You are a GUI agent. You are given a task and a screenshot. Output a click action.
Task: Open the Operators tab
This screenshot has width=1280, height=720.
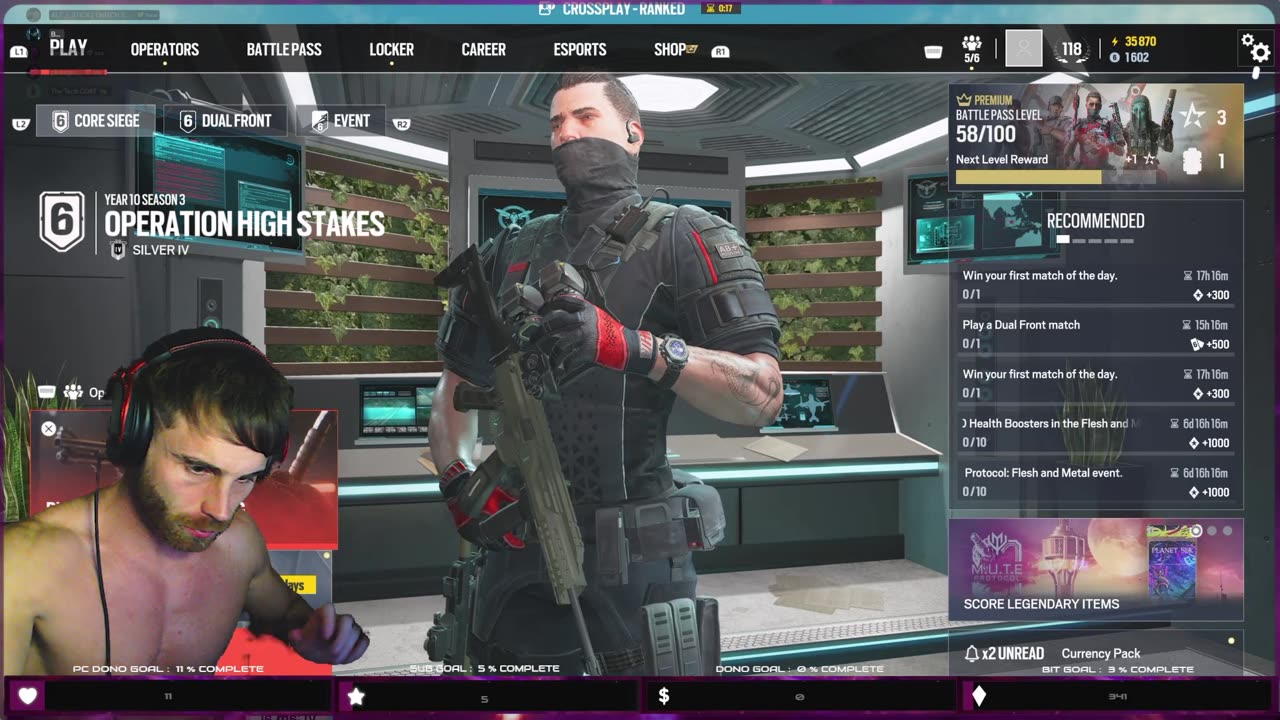[x=165, y=49]
